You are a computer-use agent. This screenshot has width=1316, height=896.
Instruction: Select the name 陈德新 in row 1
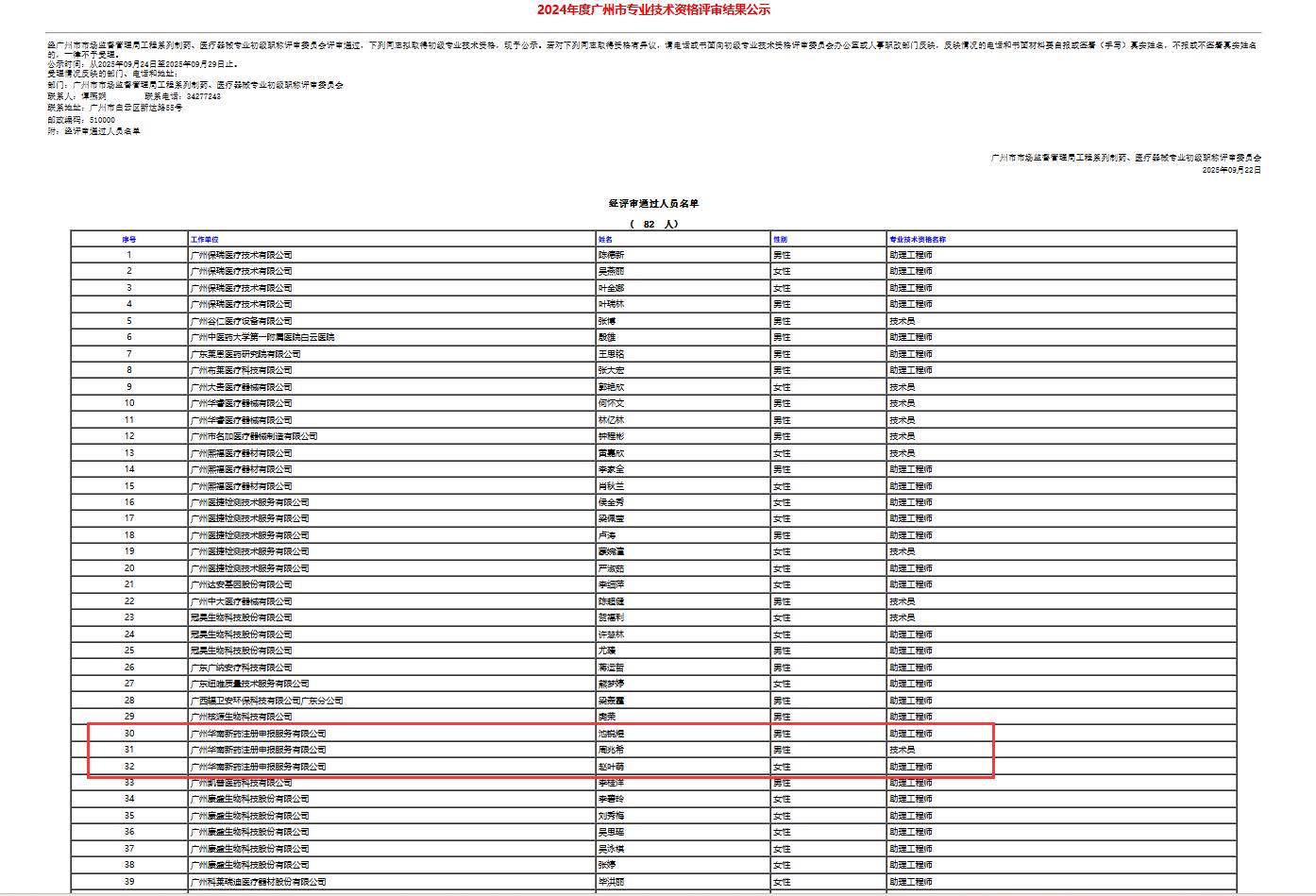[611, 255]
